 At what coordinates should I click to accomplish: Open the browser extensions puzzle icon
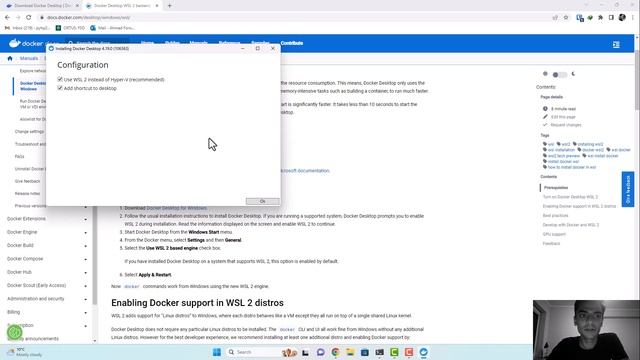click(600, 18)
